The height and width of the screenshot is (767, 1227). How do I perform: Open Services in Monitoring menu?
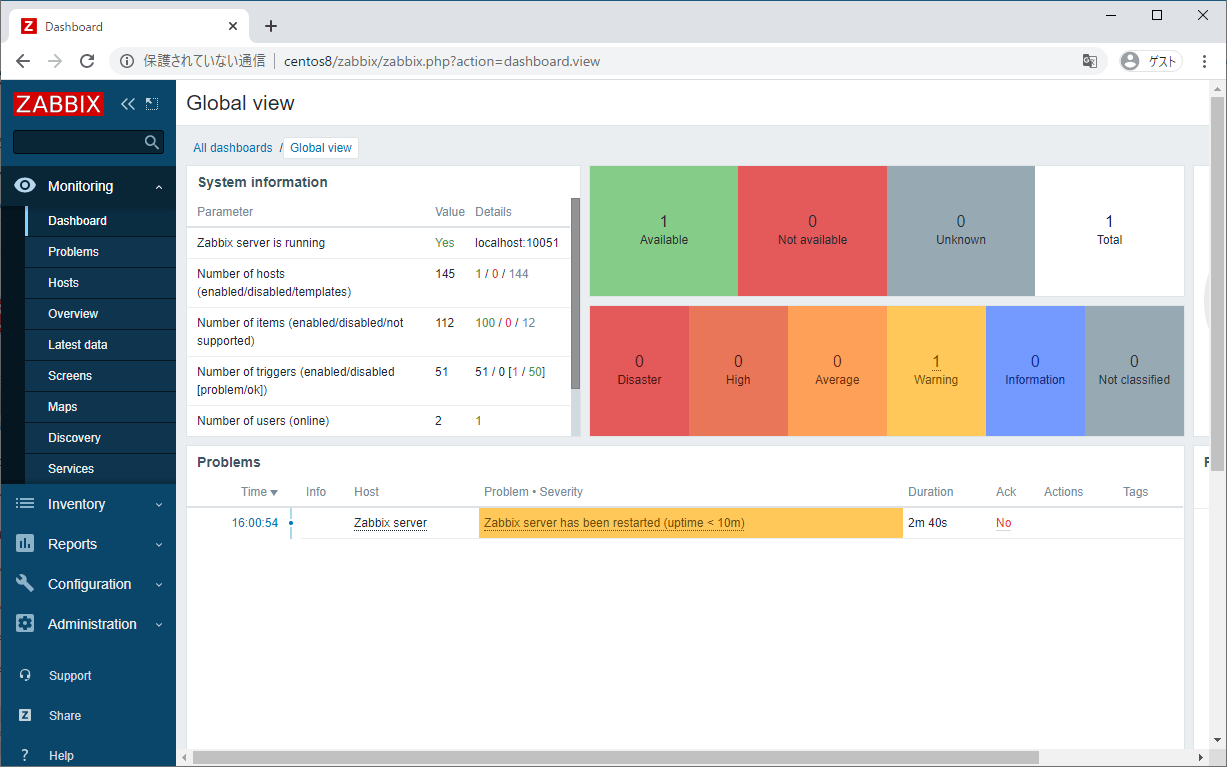[x=100, y=469]
